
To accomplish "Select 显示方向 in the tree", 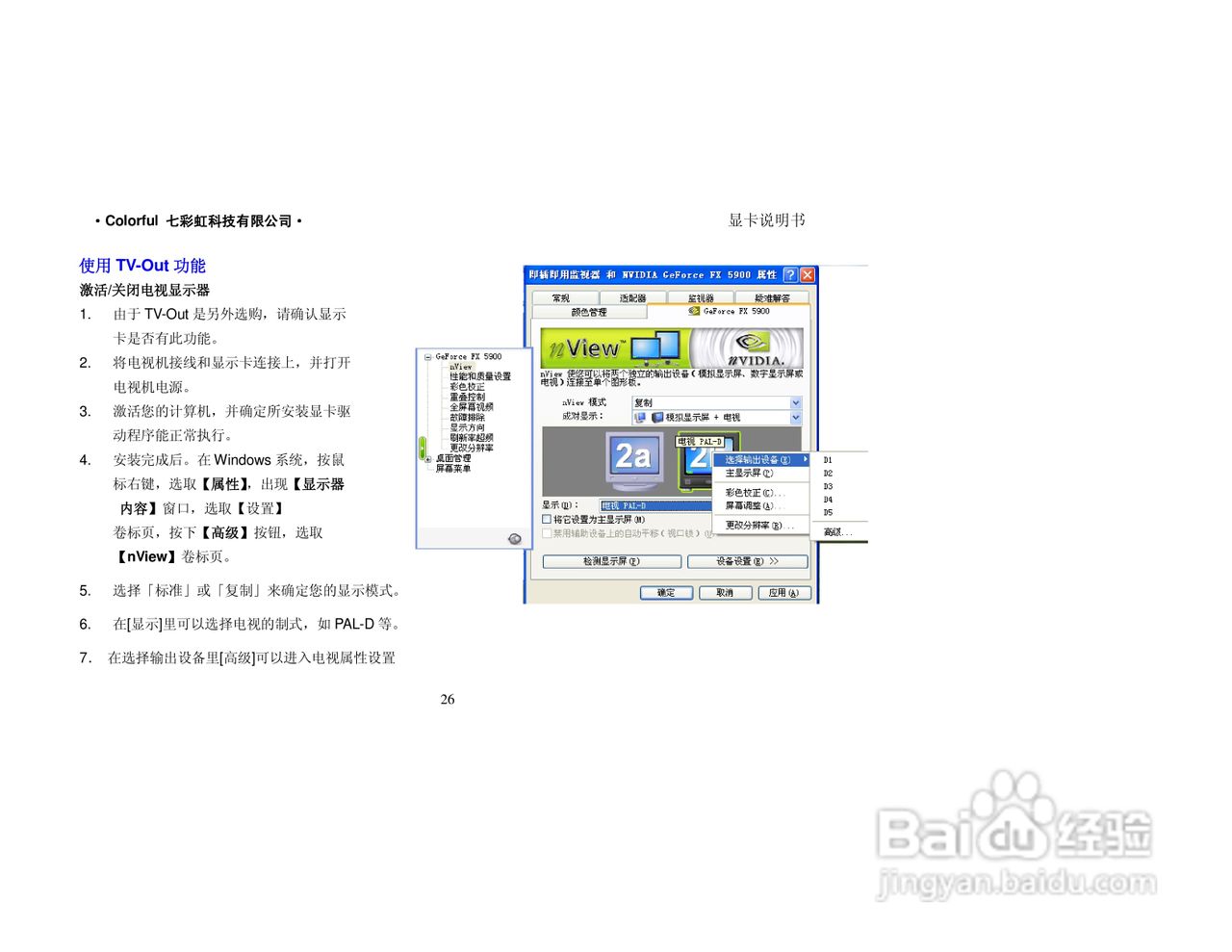I will click(467, 427).
